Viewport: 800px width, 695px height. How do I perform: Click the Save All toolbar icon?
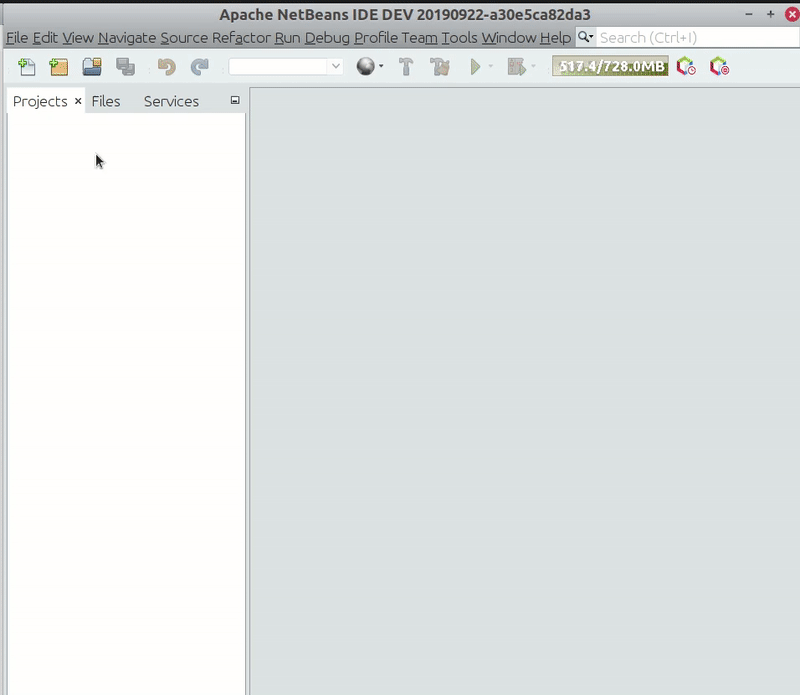click(125, 67)
